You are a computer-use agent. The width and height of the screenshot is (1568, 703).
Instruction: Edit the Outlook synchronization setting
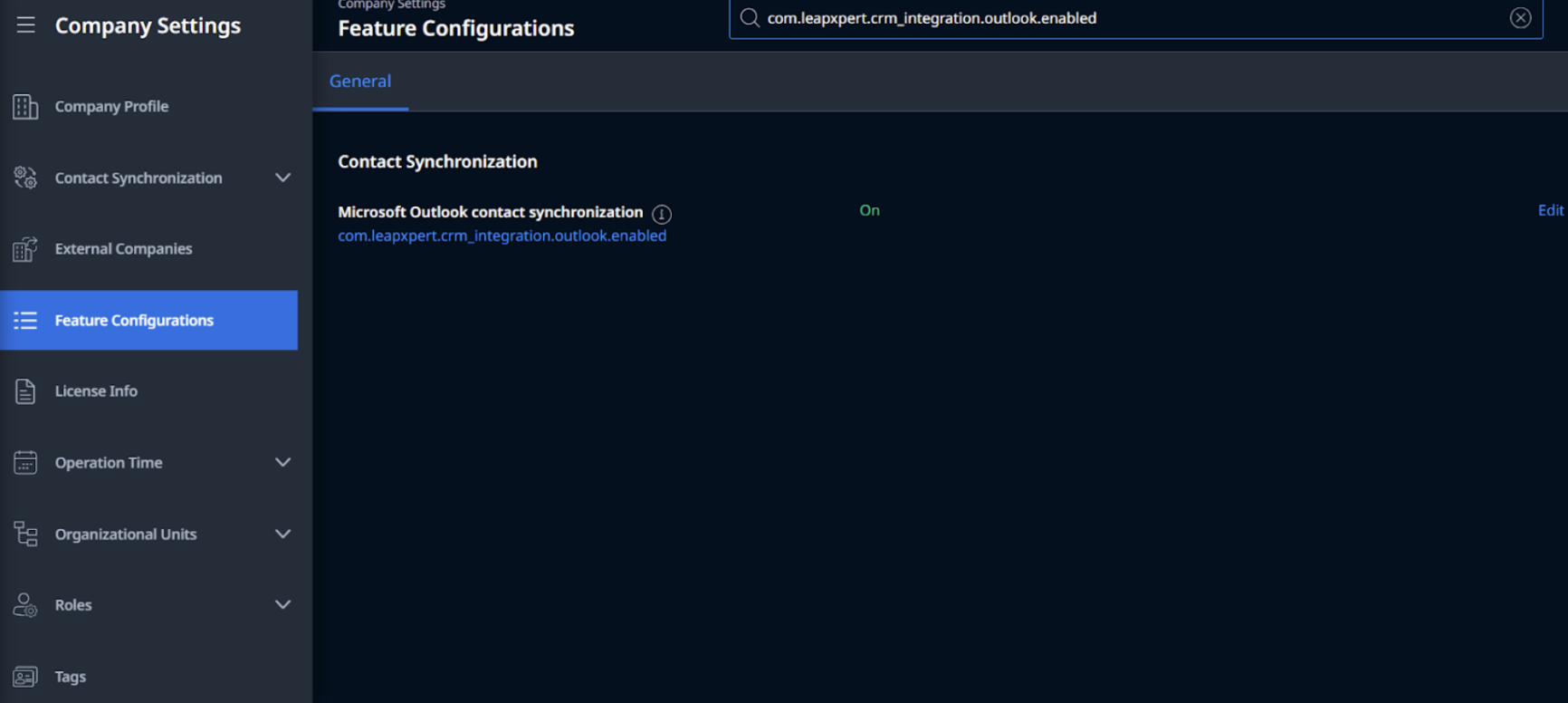(1551, 210)
